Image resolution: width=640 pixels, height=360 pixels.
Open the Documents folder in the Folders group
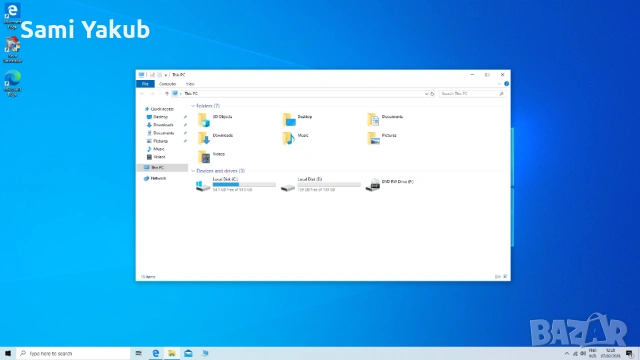(385, 120)
